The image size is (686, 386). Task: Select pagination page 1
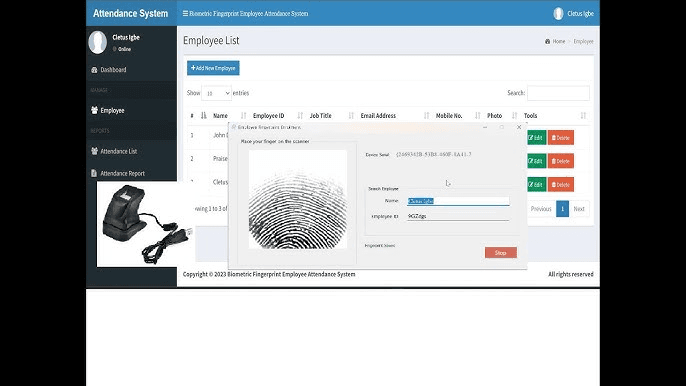[562, 209]
